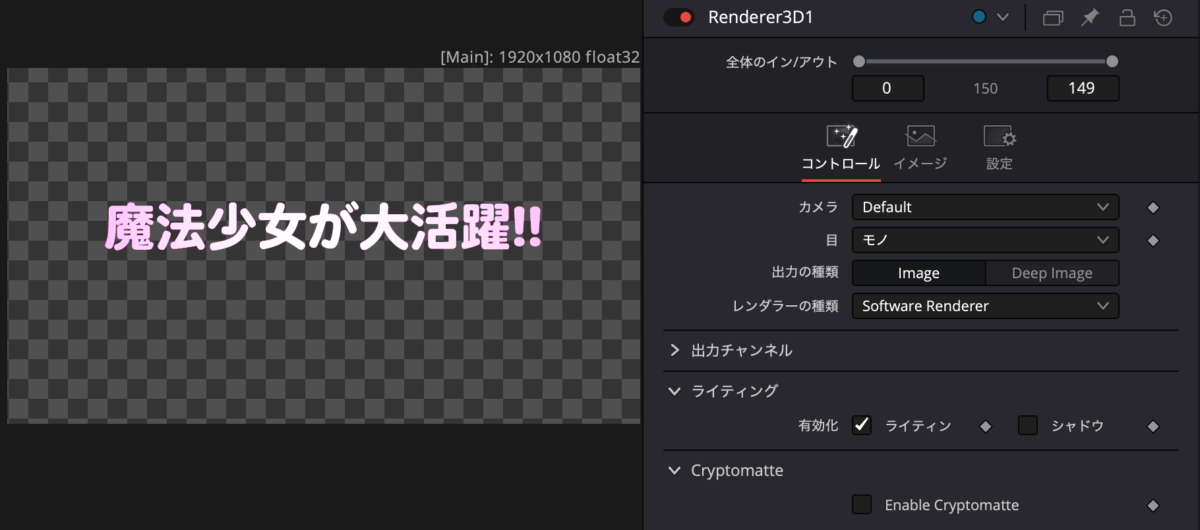Click the picture icon above イメージ
The width and height of the screenshot is (1200, 530).
920,136
